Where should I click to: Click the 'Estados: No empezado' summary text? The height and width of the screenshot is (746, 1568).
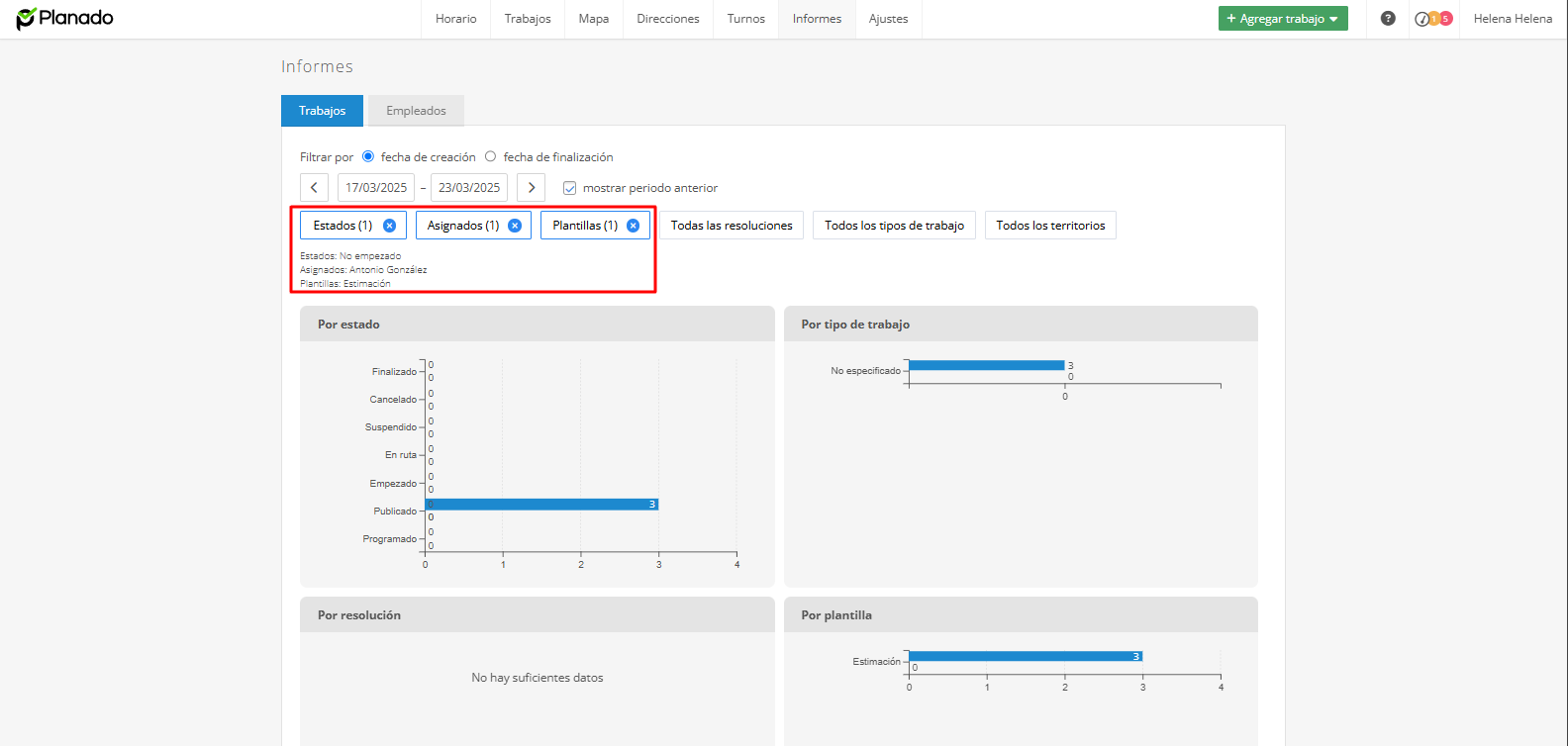click(x=350, y=256)
